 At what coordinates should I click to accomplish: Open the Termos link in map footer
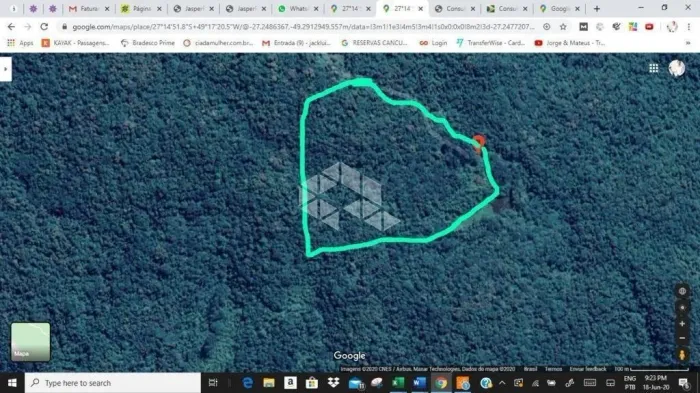point(553,369)
